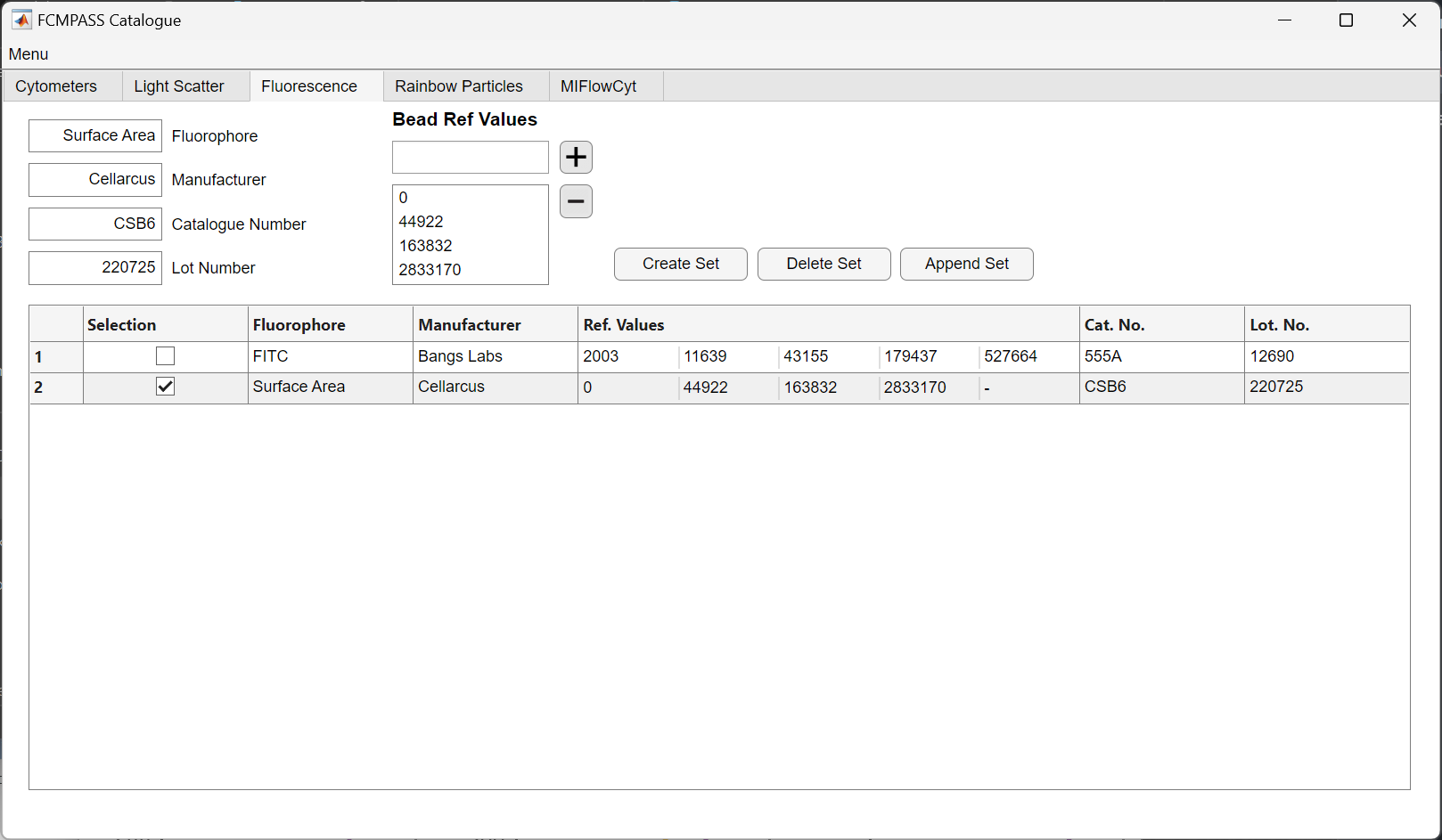Click the Lot. No. column header
Screen dimensions: 1442x840
click(x=1327, y=324)
